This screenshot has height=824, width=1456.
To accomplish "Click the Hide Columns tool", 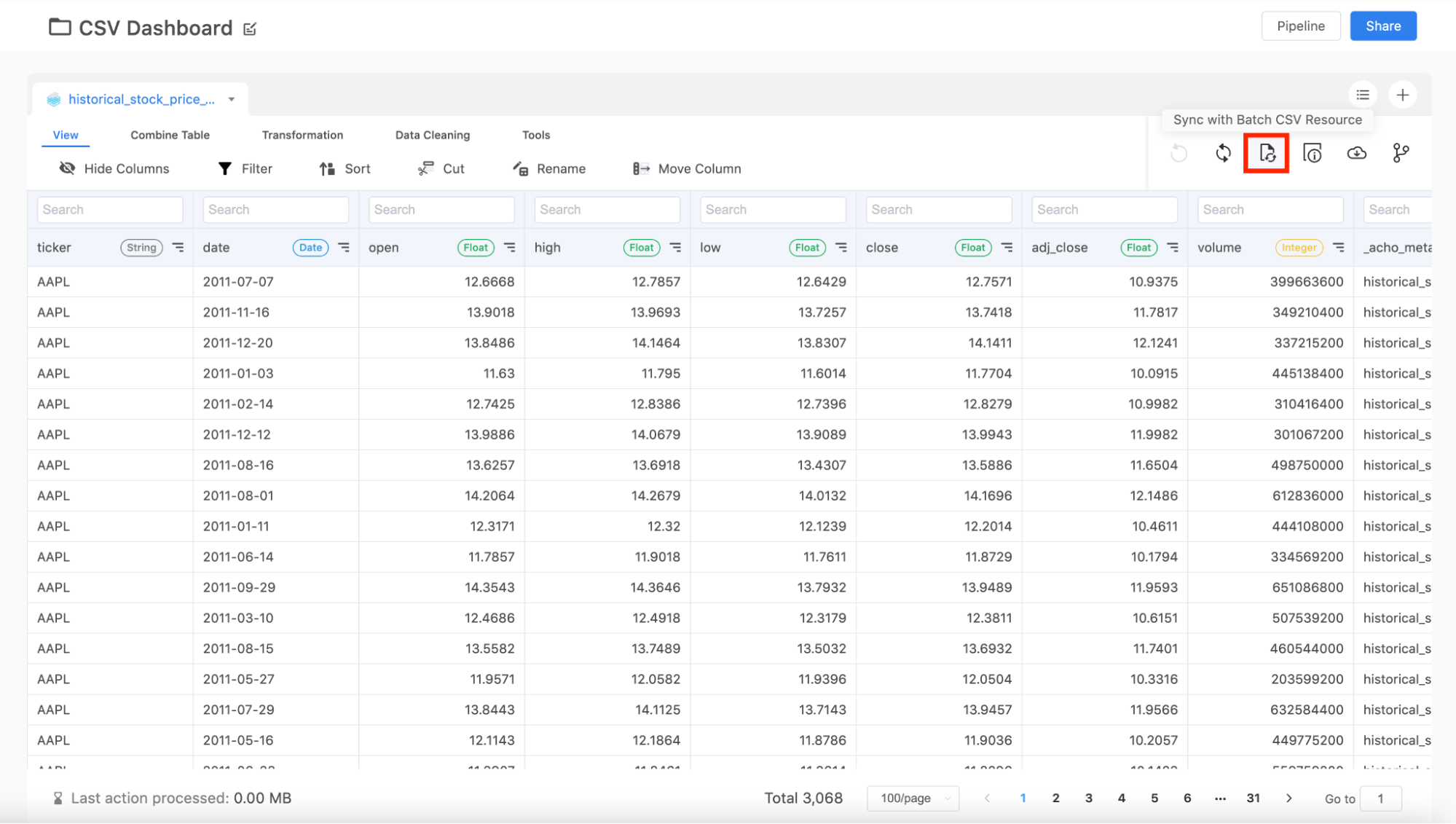I will [114, 168].
